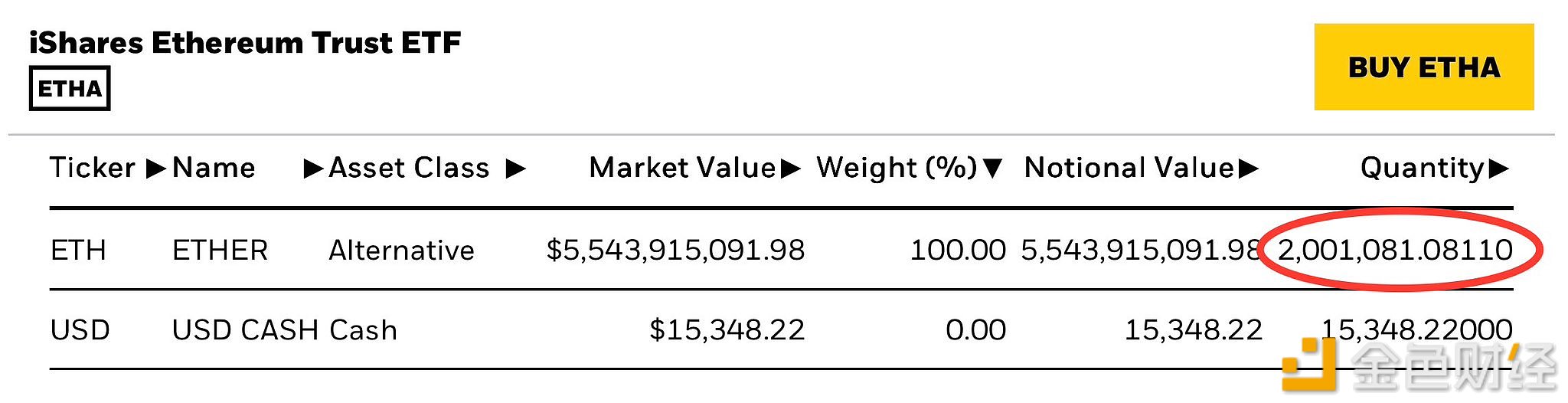Screen dimensions: 1568x403
Task: Select the 100.00 weight value
Action: (957, 251)
